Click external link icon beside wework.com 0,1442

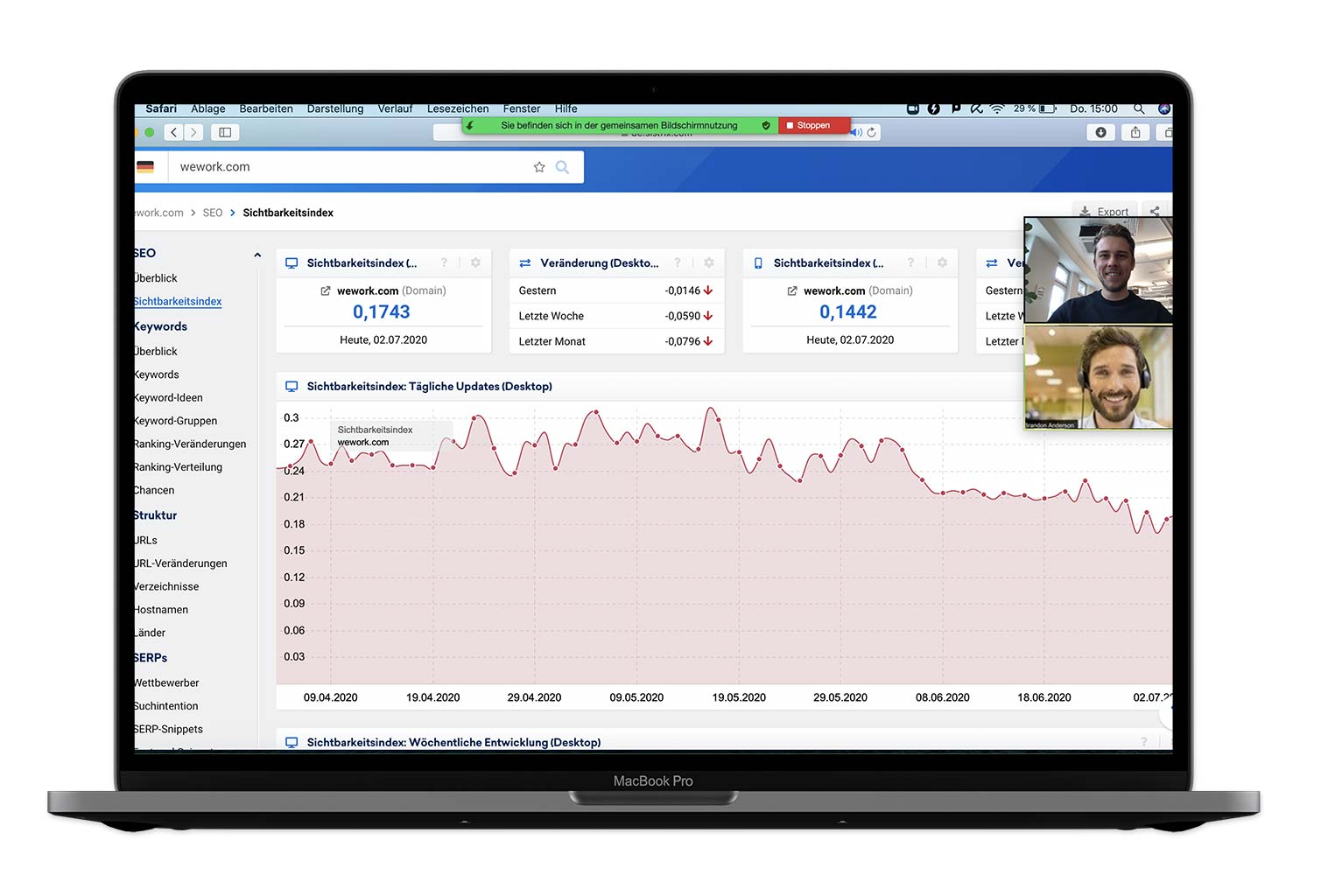pos(792,290)
